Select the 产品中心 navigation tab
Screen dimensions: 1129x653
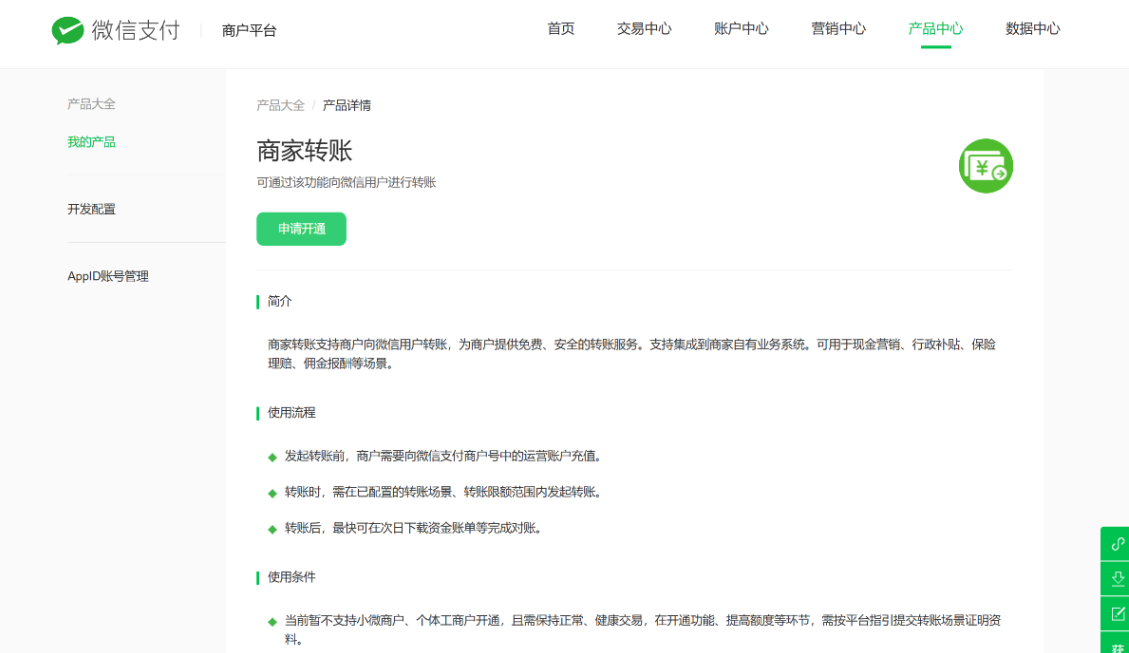pyautogui.click(x=935, y=29)
